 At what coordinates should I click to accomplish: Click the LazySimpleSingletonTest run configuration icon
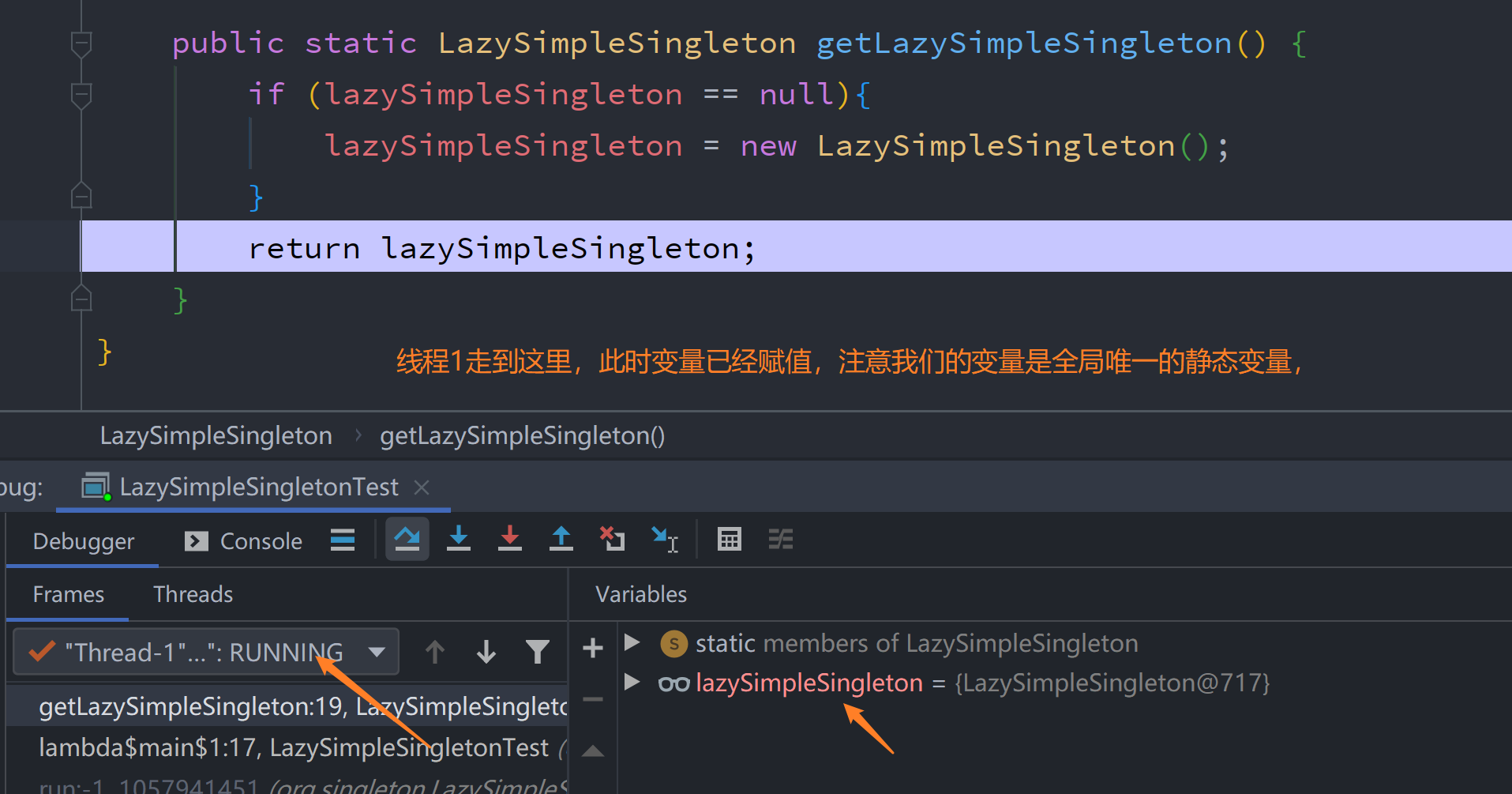pyautogui.click(x=96, y=487)
